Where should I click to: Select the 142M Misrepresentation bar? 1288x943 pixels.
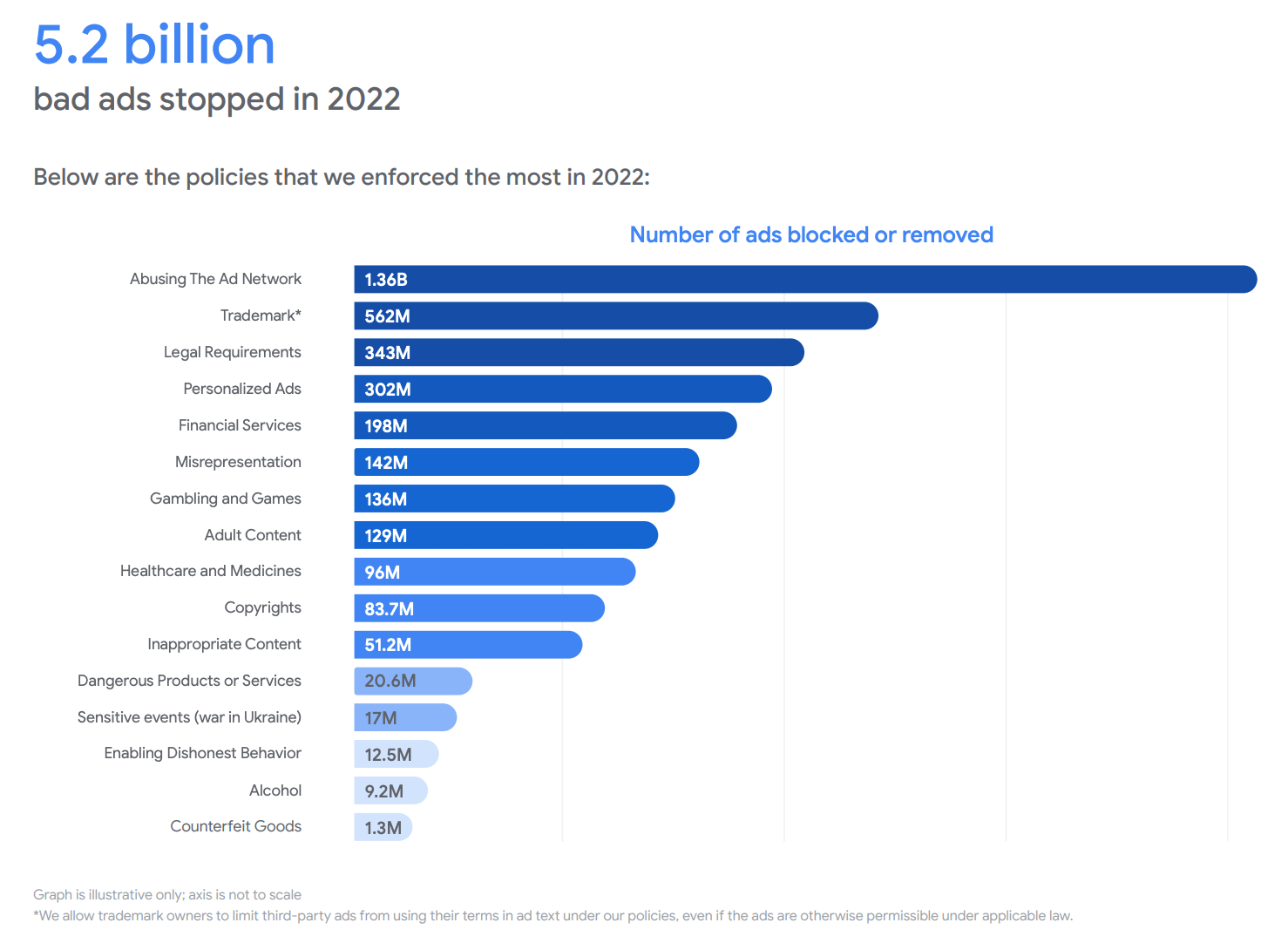click(526, 462)
